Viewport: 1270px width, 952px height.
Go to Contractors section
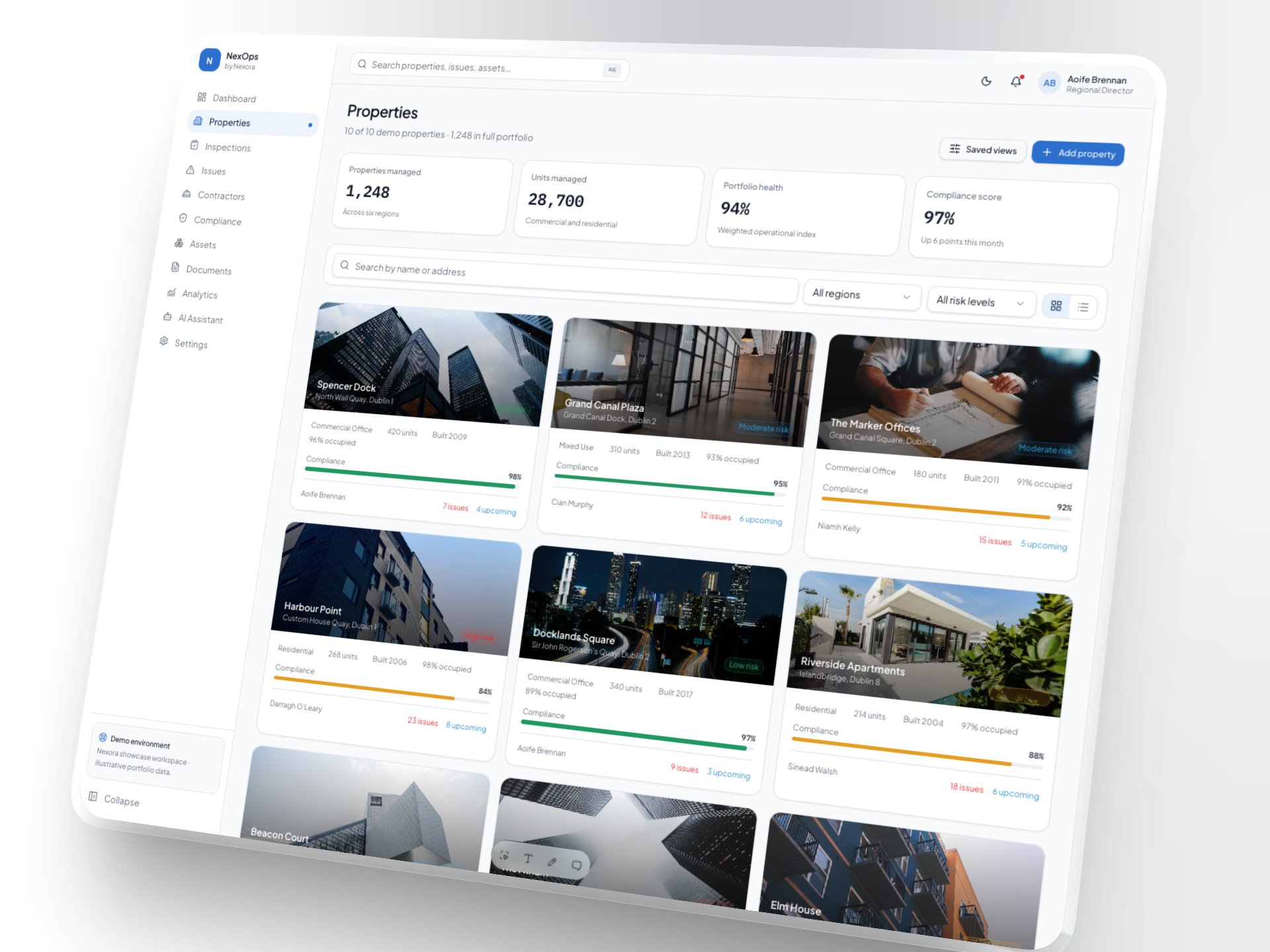pos(213,195)
